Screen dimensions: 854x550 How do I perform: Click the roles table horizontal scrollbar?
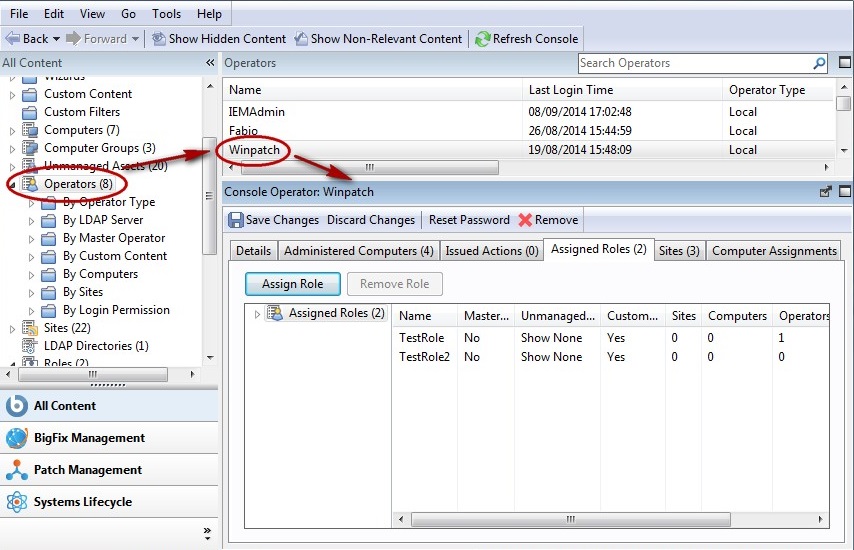tap(570, 520)
